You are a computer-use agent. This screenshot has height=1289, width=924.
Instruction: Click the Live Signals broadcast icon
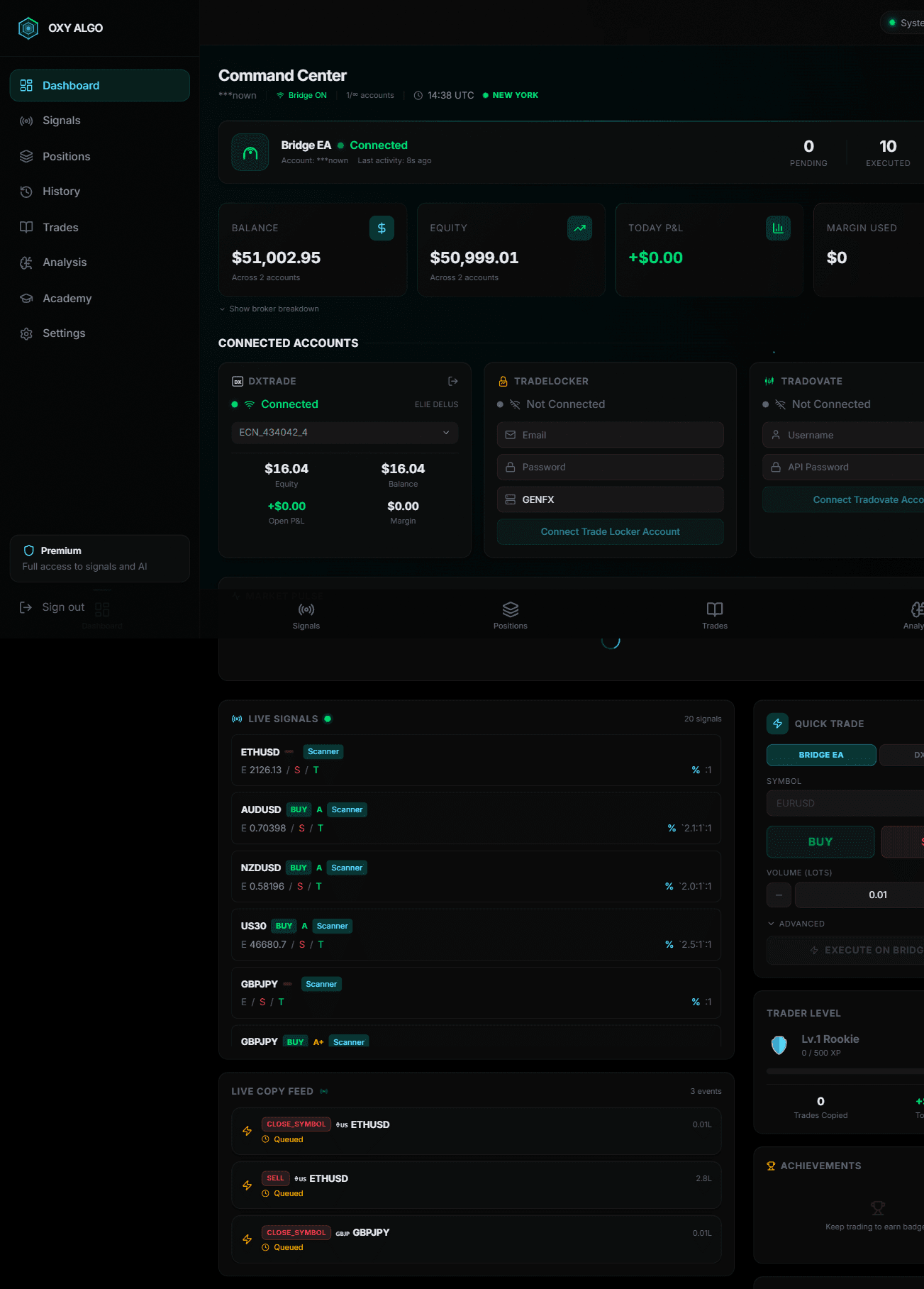click(237, 719)
